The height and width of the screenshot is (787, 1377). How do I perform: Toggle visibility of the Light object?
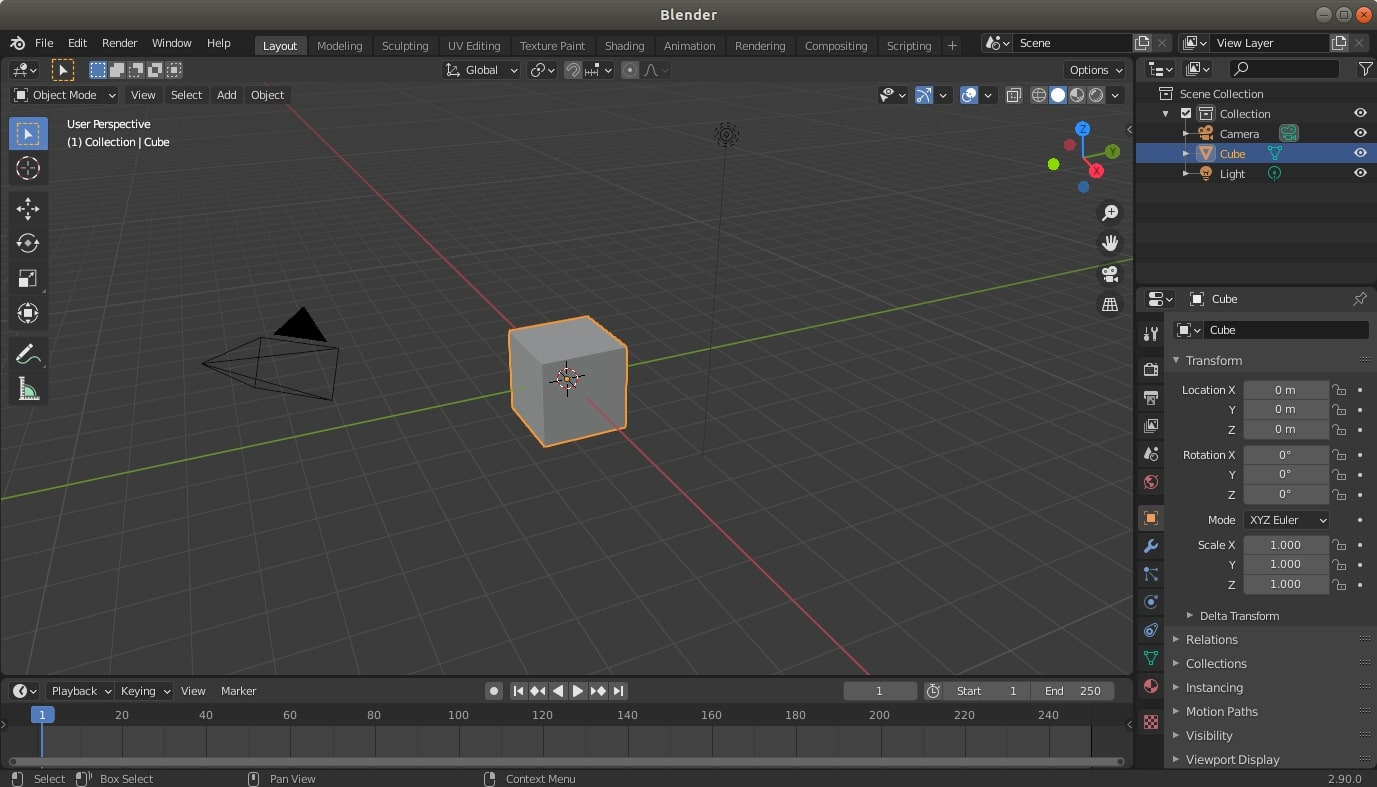(1360, 173)
